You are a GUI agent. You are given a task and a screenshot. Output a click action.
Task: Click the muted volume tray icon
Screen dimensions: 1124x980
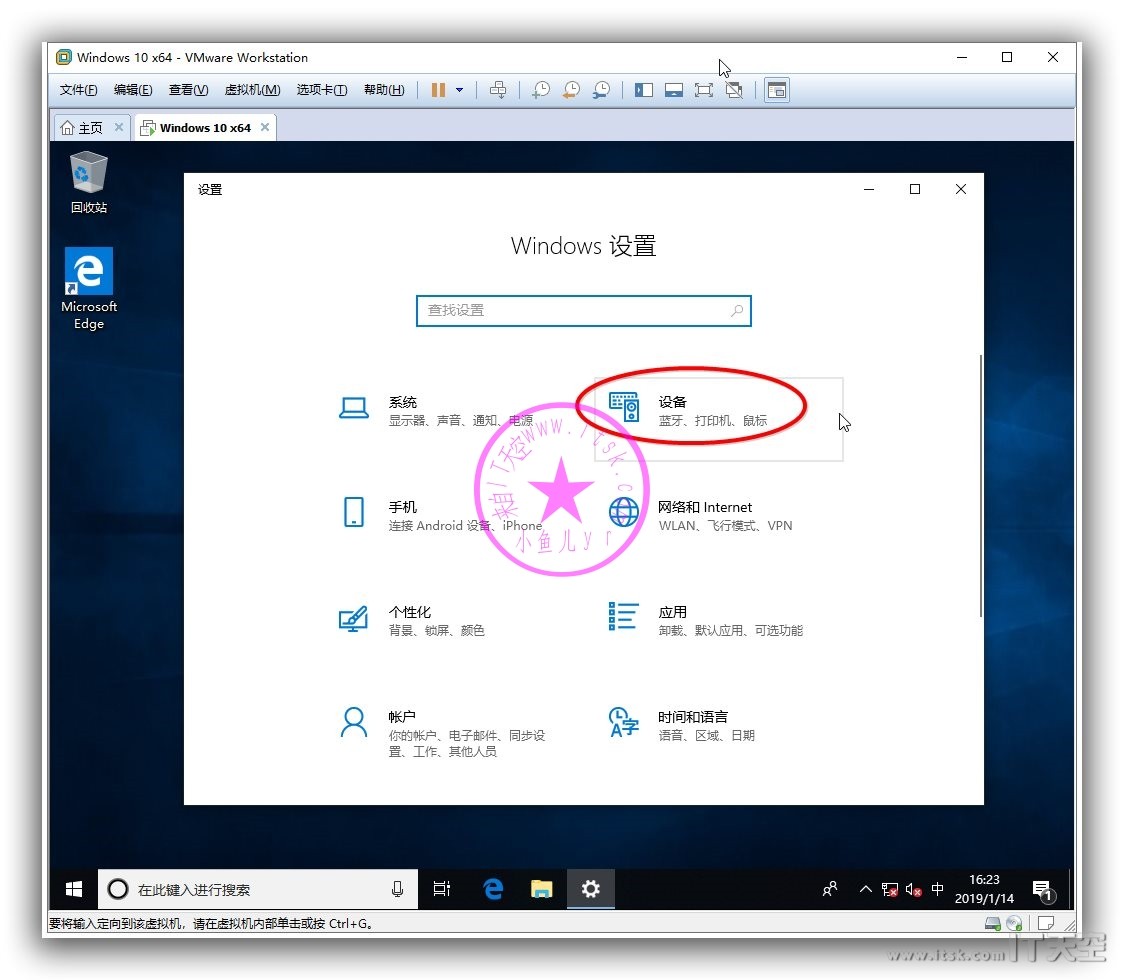913,890
